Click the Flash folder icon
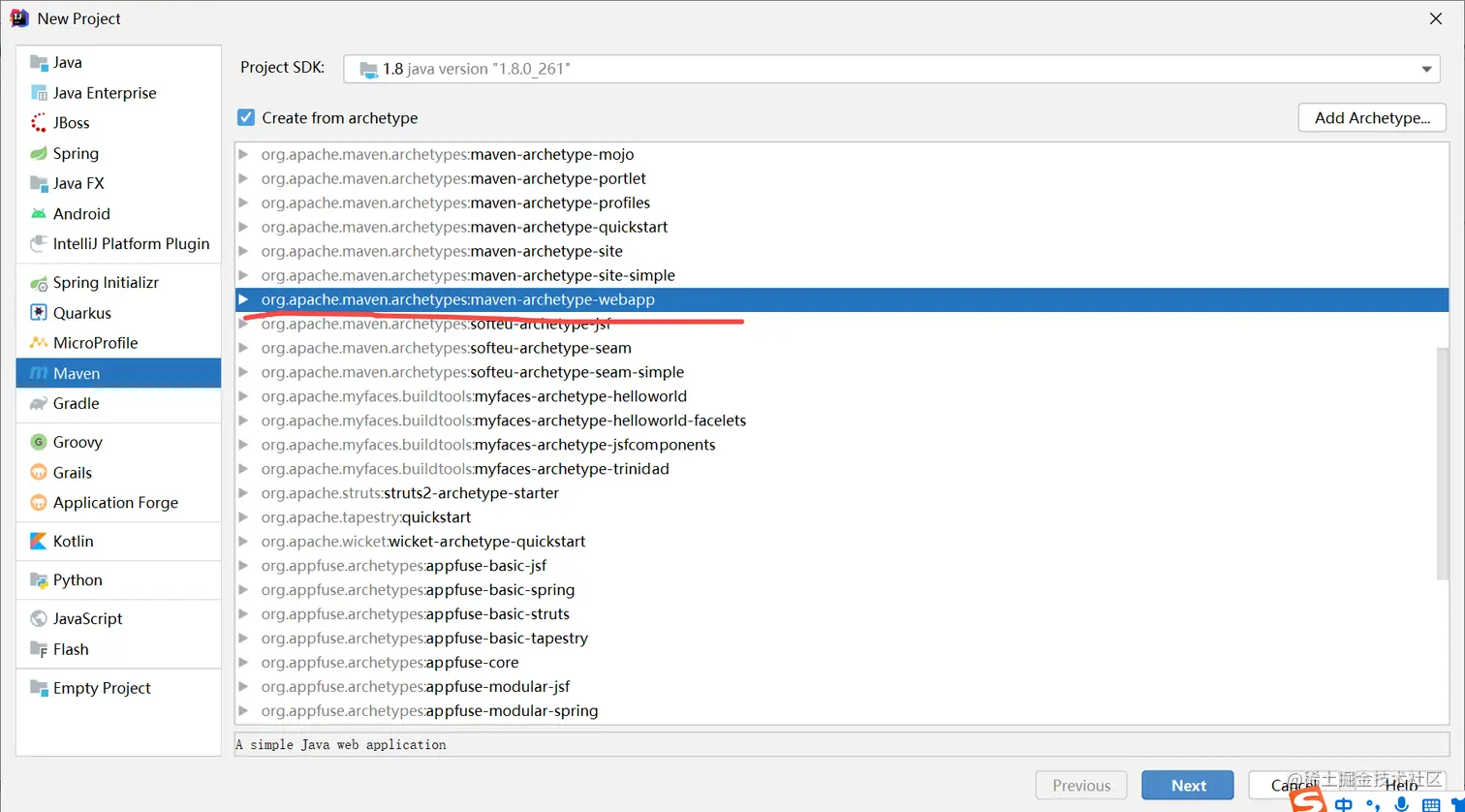Image resolution: width=1465 pixels, height=812 pixels. (39, 649)
